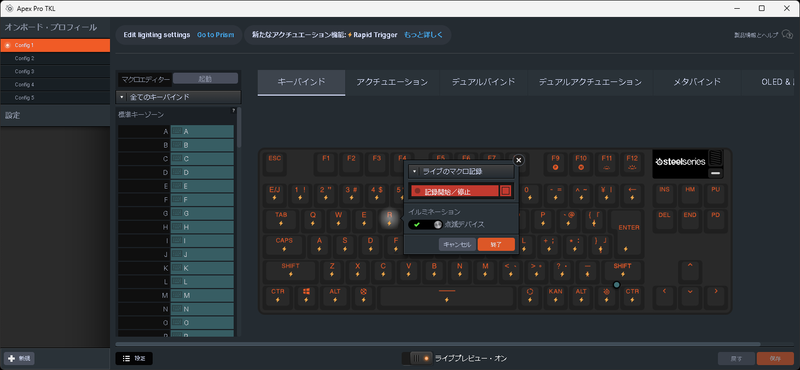800x370 pixels.
Task: Select the KAN key on keyboard diagram
Action: tap(556, 297)
